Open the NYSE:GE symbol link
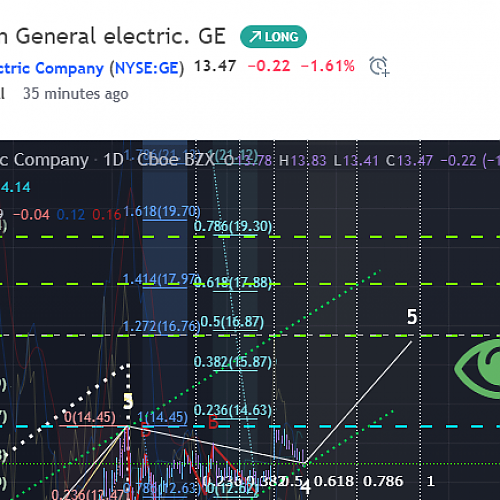The image size is (500, 500). point(147,68)
